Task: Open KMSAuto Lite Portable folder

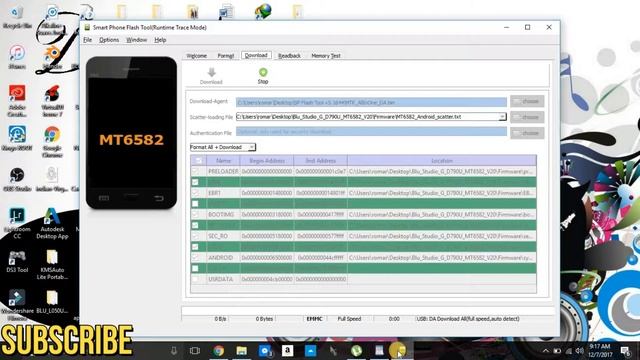Action: click(52, 264)
